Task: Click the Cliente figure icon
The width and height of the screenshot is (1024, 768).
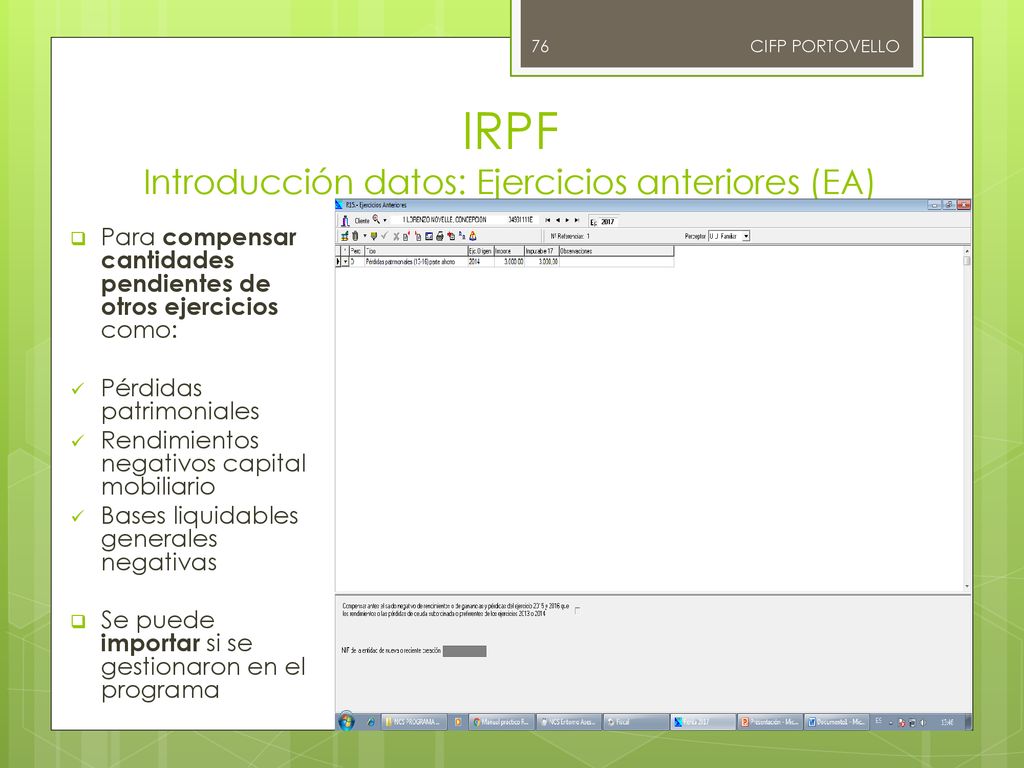Action: 345,221
